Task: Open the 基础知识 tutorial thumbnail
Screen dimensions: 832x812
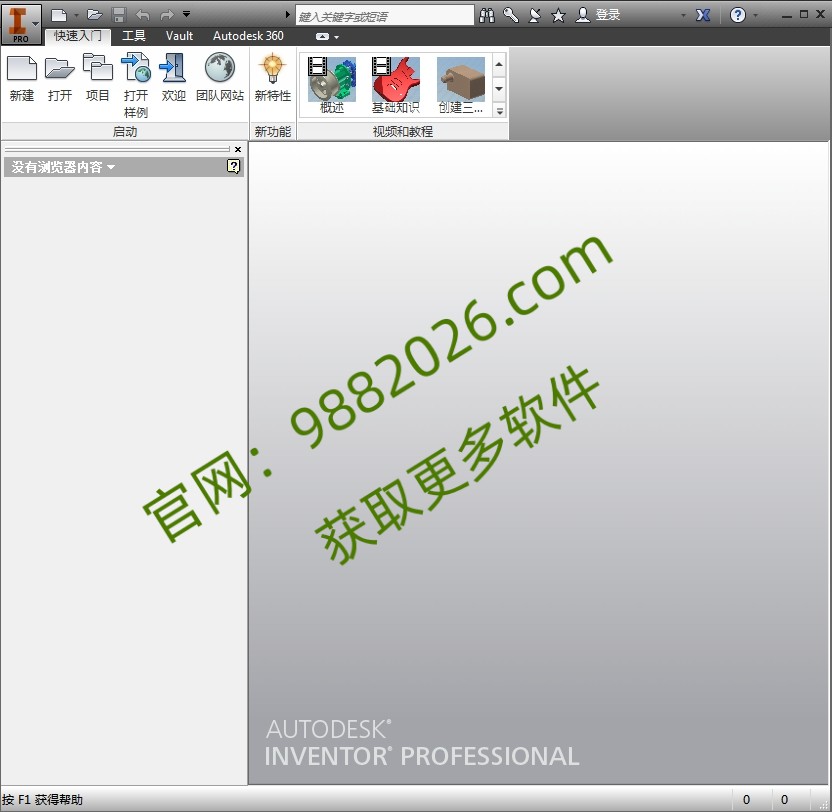Action: [395, 80]
